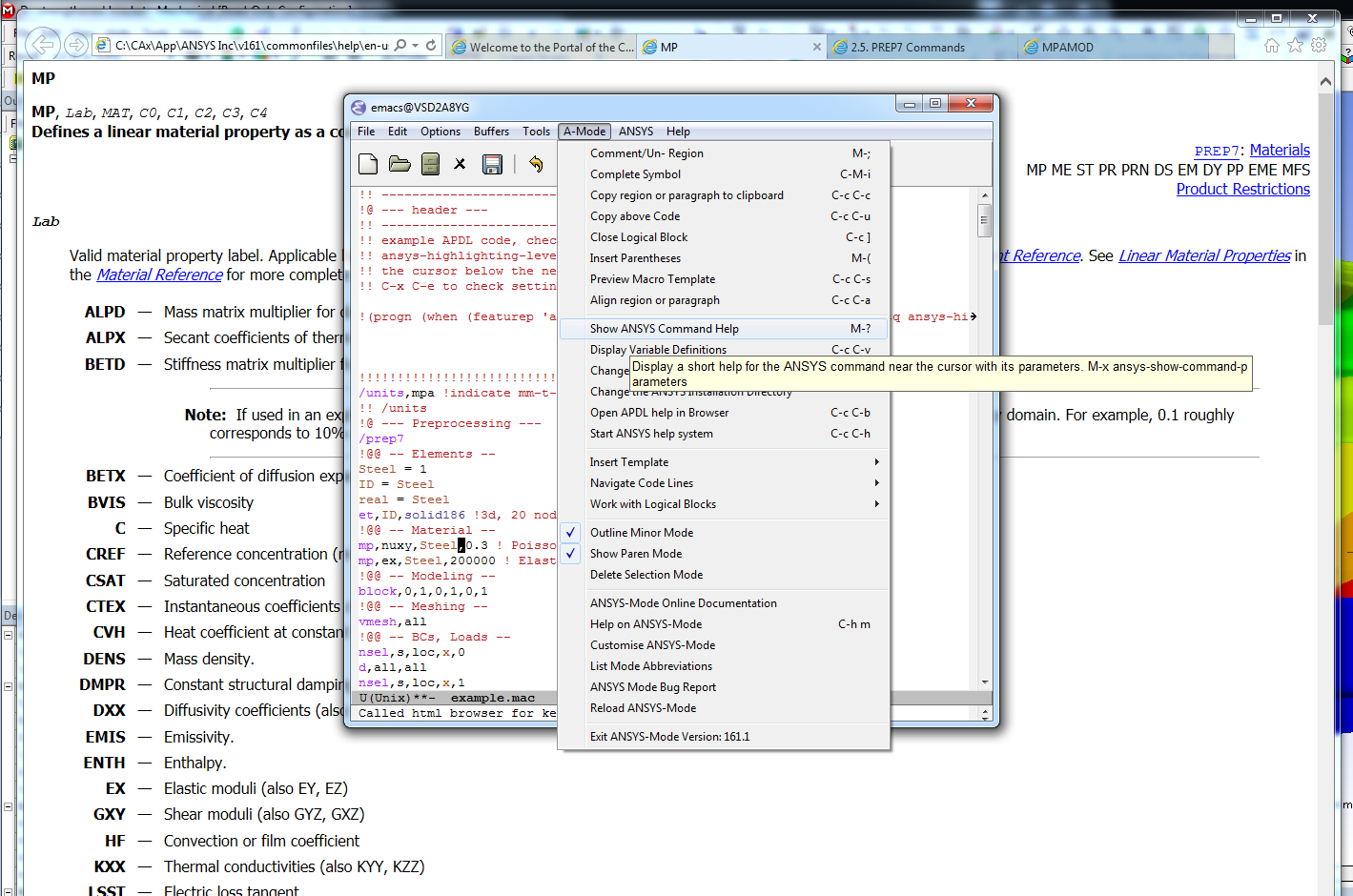The width and height of the screenshot is (1353, 896).
Task: Open IE favorites star icon
Action: click(x=1295, y=45)
